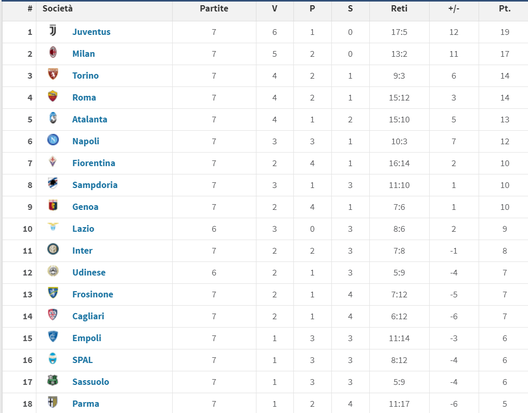
Task: Click the Sassuolo green crest icon
Action: [x=53, y=380]
